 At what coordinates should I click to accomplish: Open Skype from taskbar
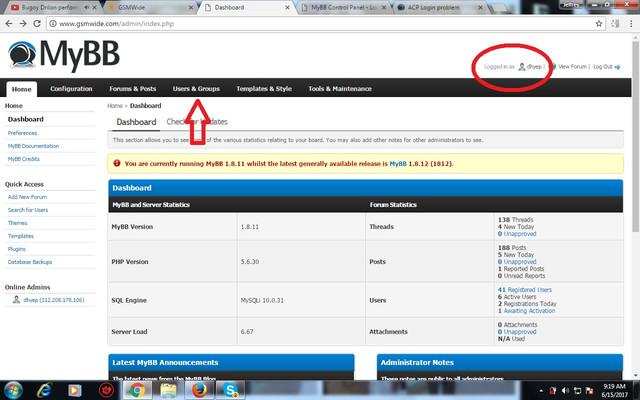point(231,391)
